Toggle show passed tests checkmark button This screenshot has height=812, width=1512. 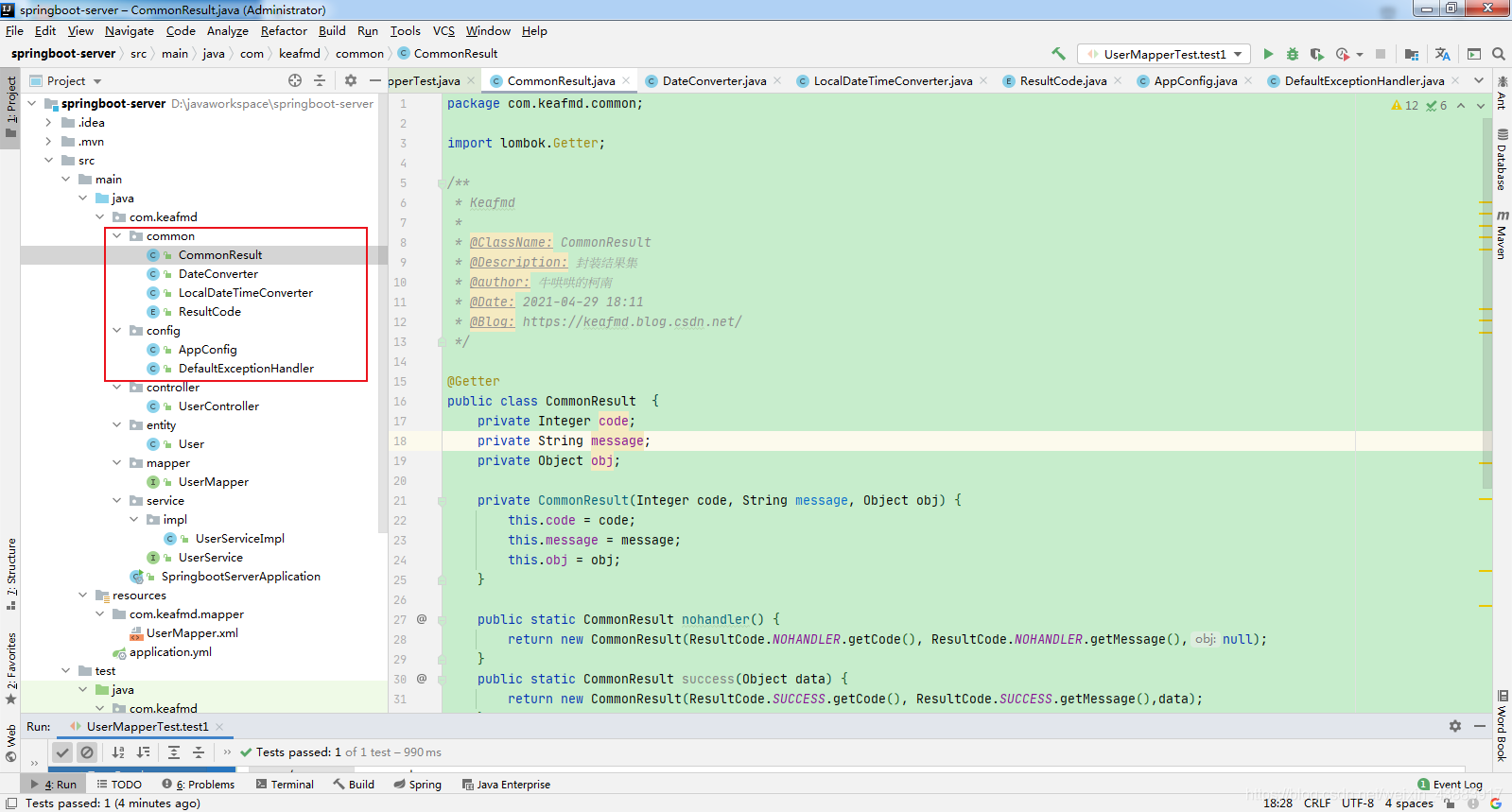[62, 752]
